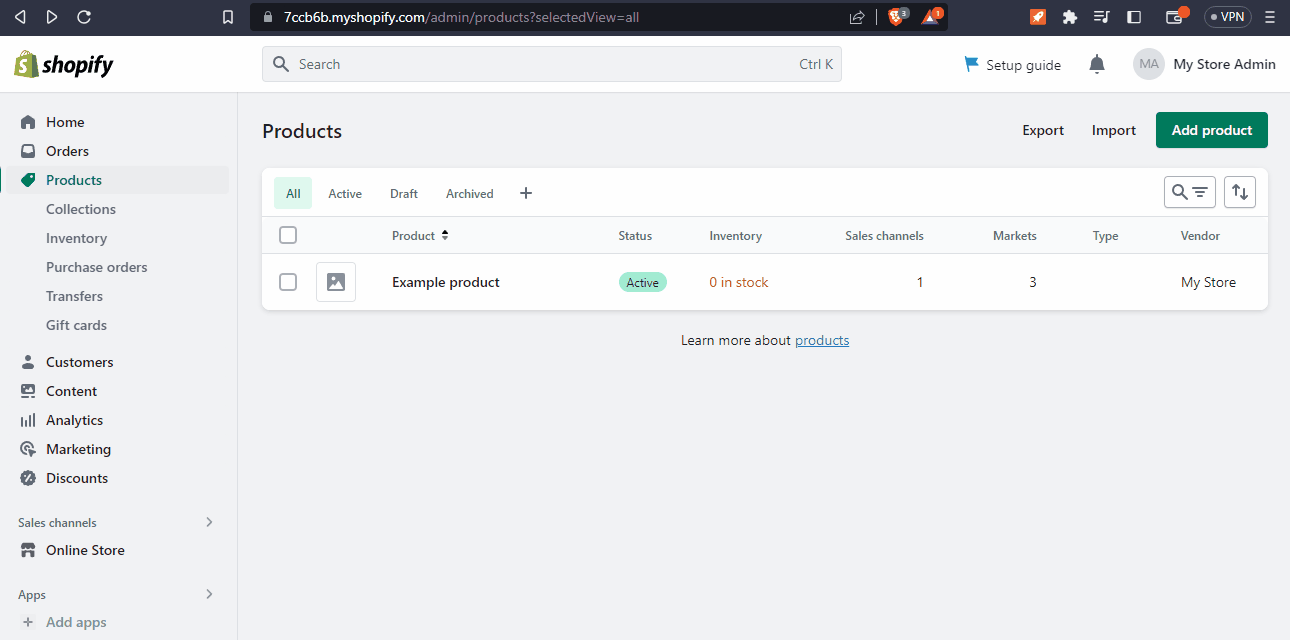Navigate to Customers from the sidebar
The image size is (1290, 640).
tap(79, 361)
